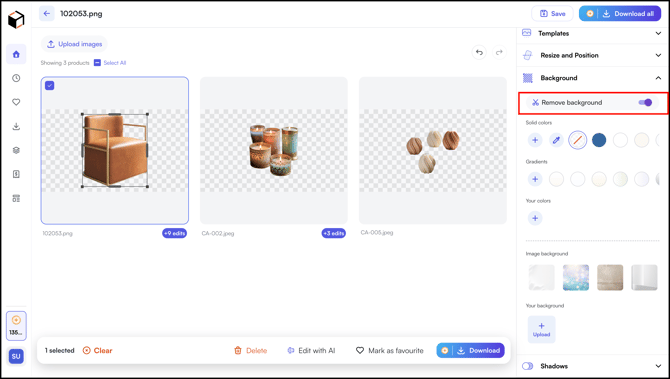The height and width of the screenshot is (379, 670).
Task: Choose the blue sparkle image background
Action: coord(576,278)
